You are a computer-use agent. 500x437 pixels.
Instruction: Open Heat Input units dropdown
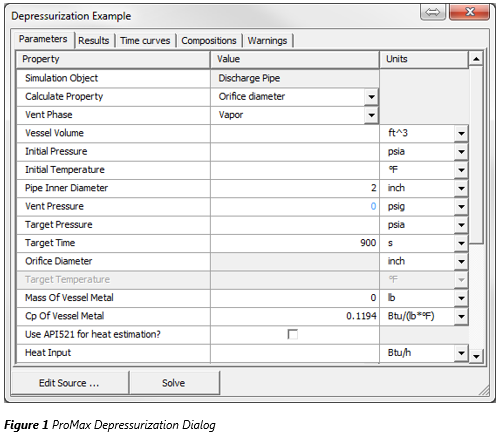461,353
